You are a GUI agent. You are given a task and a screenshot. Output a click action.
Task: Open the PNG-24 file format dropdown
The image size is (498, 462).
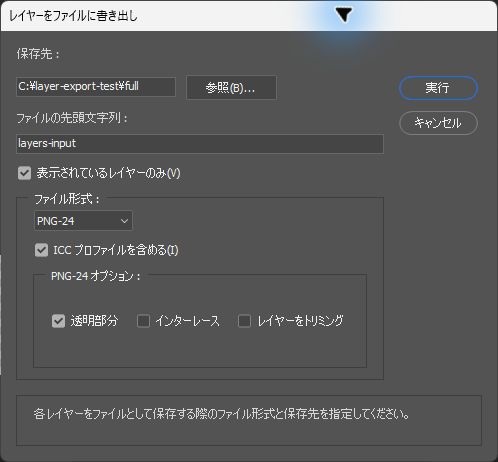(83, 221)
